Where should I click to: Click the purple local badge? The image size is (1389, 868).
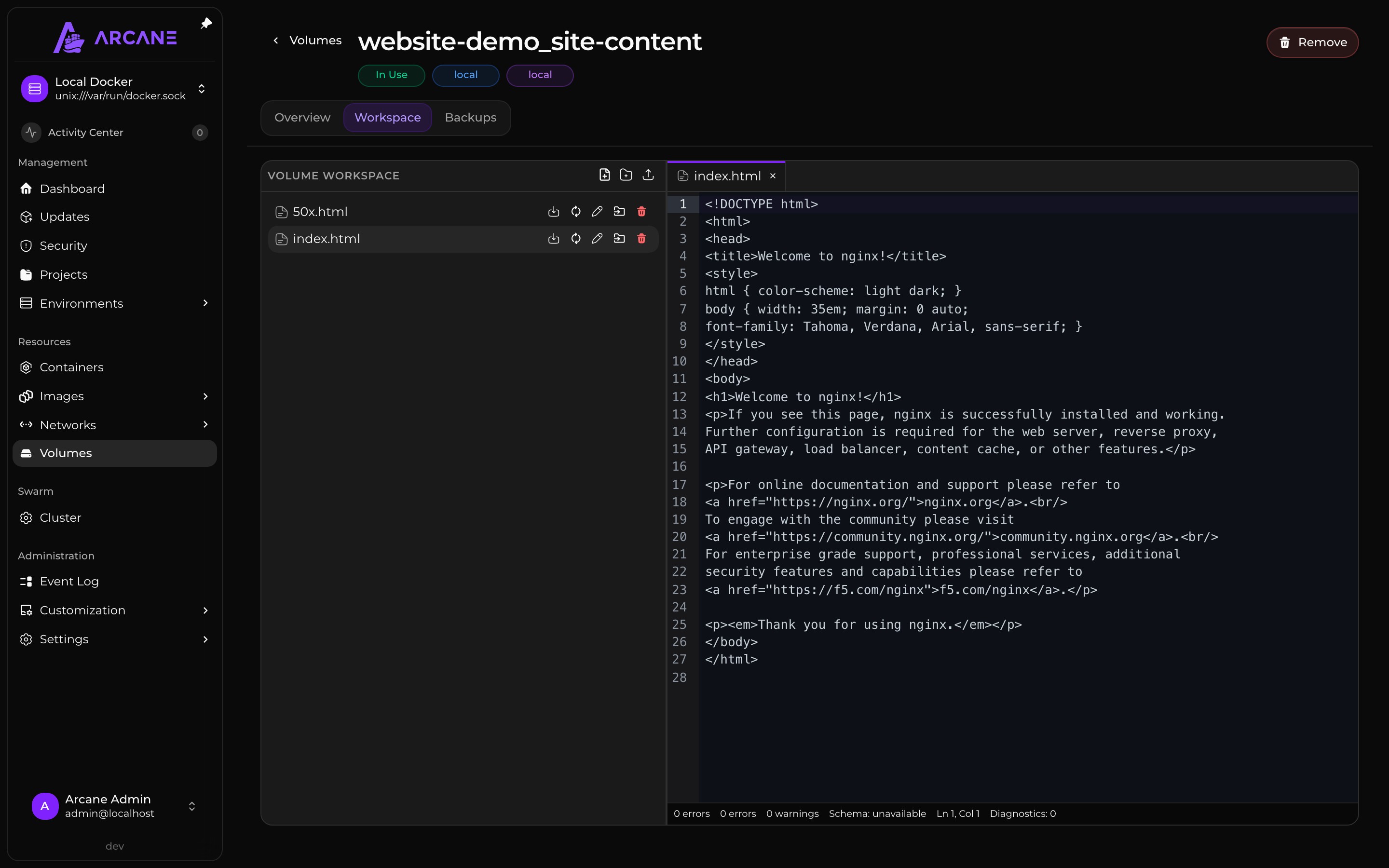[540, 75]
